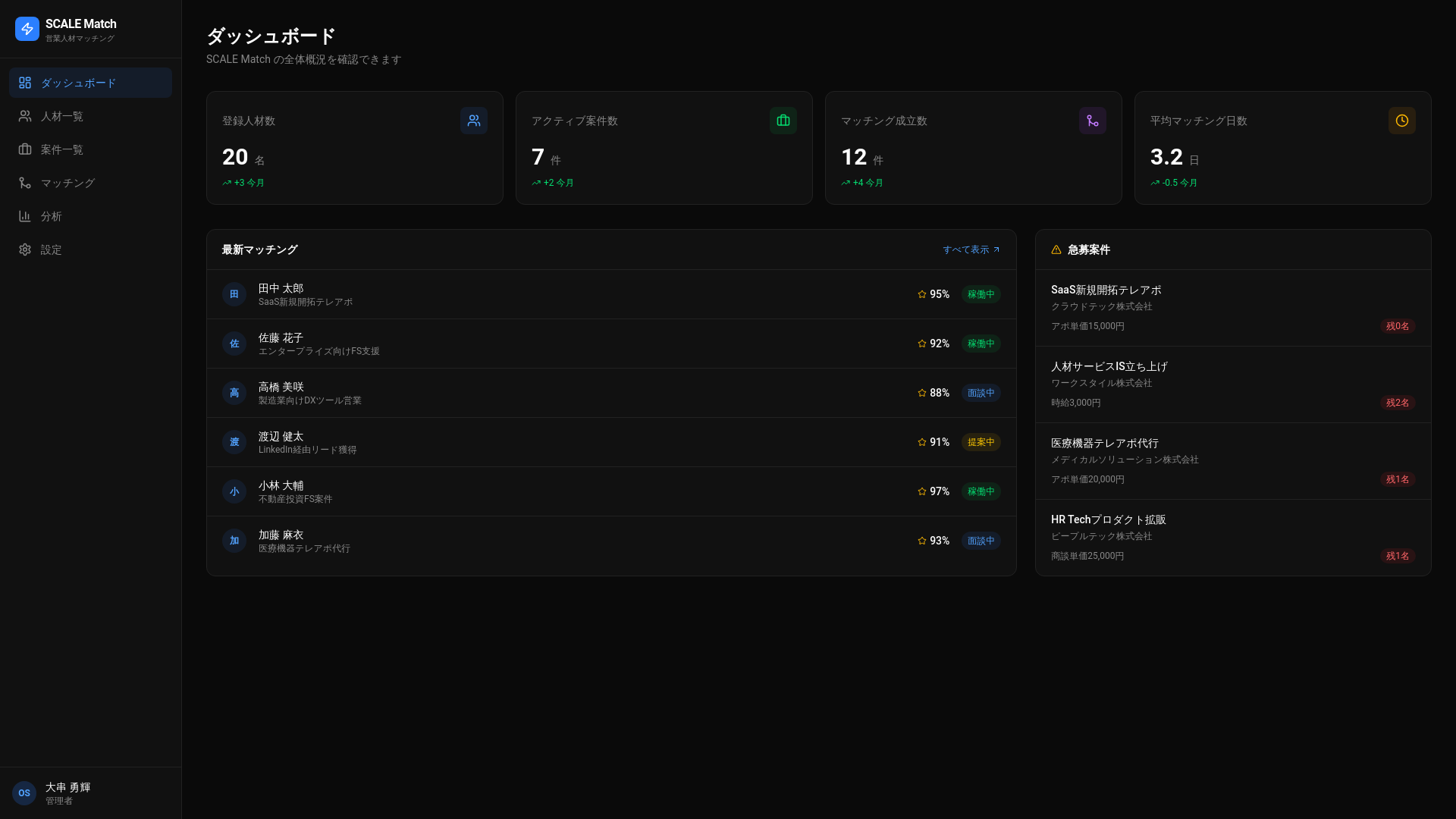Image resolution: width=1456 pixels, height=819 pixels.
Task: Click the trend arrow icon beside +3 今月
Action: coord(227,183)
